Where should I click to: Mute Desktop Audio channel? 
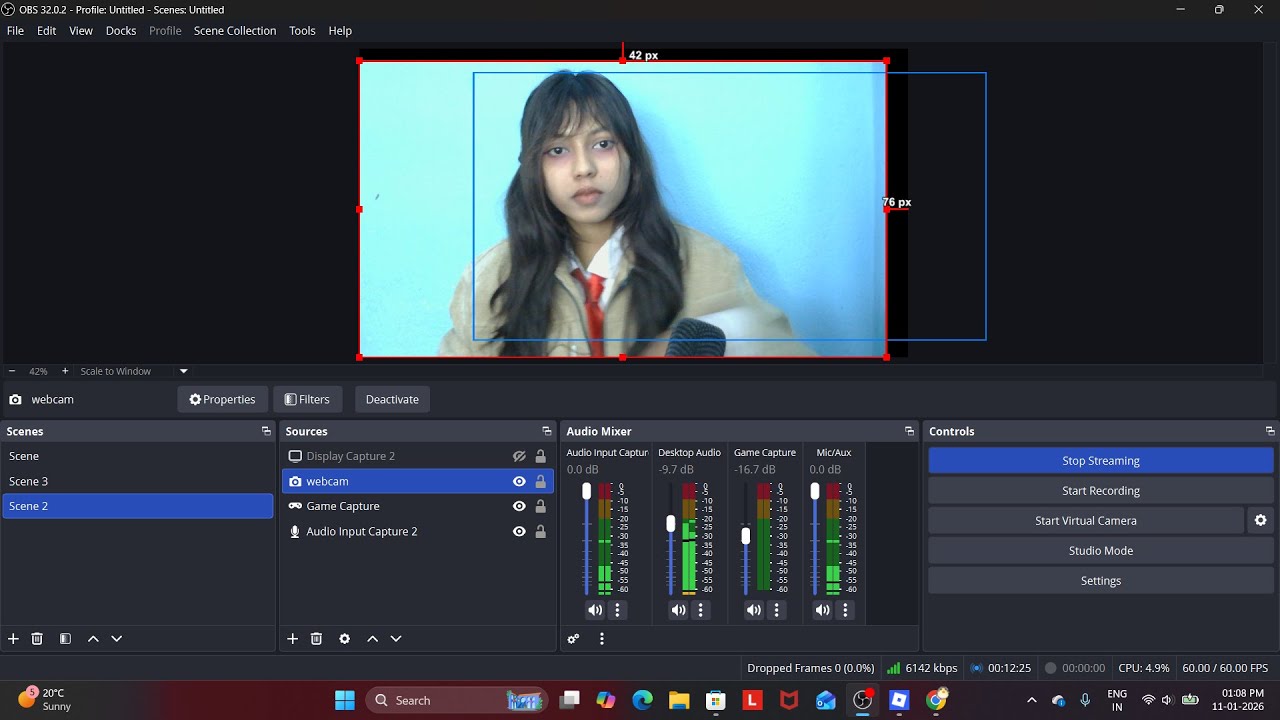678,610
